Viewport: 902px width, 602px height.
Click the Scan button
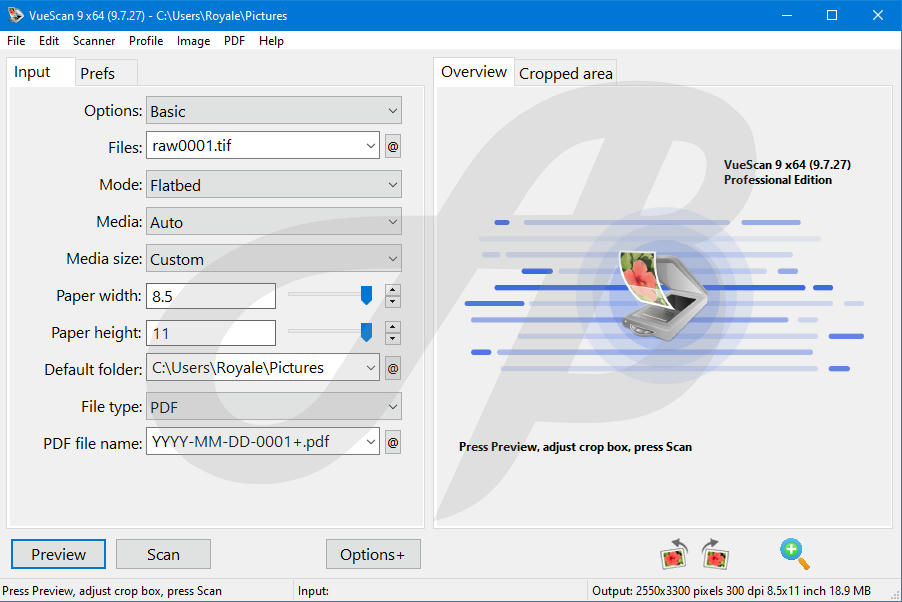pyautogui.click(x=163, y=554)
